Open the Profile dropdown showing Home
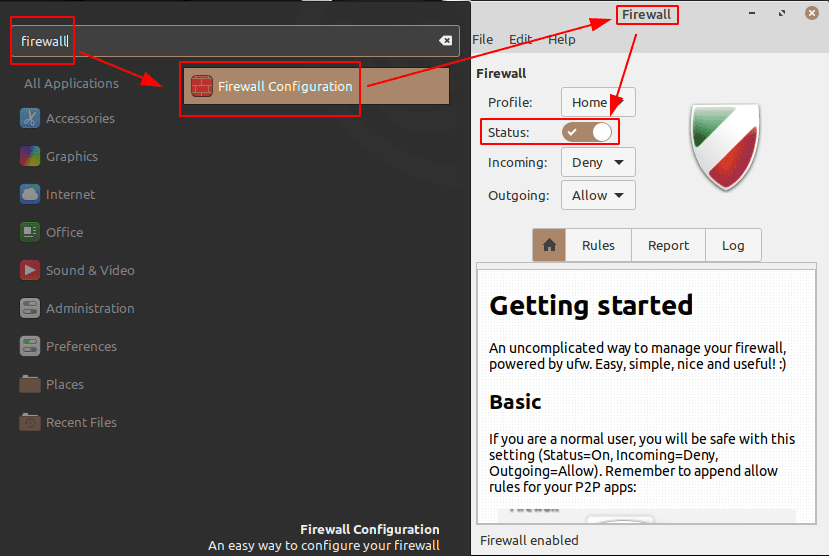The image size is (829, 556). click(598, 102)
